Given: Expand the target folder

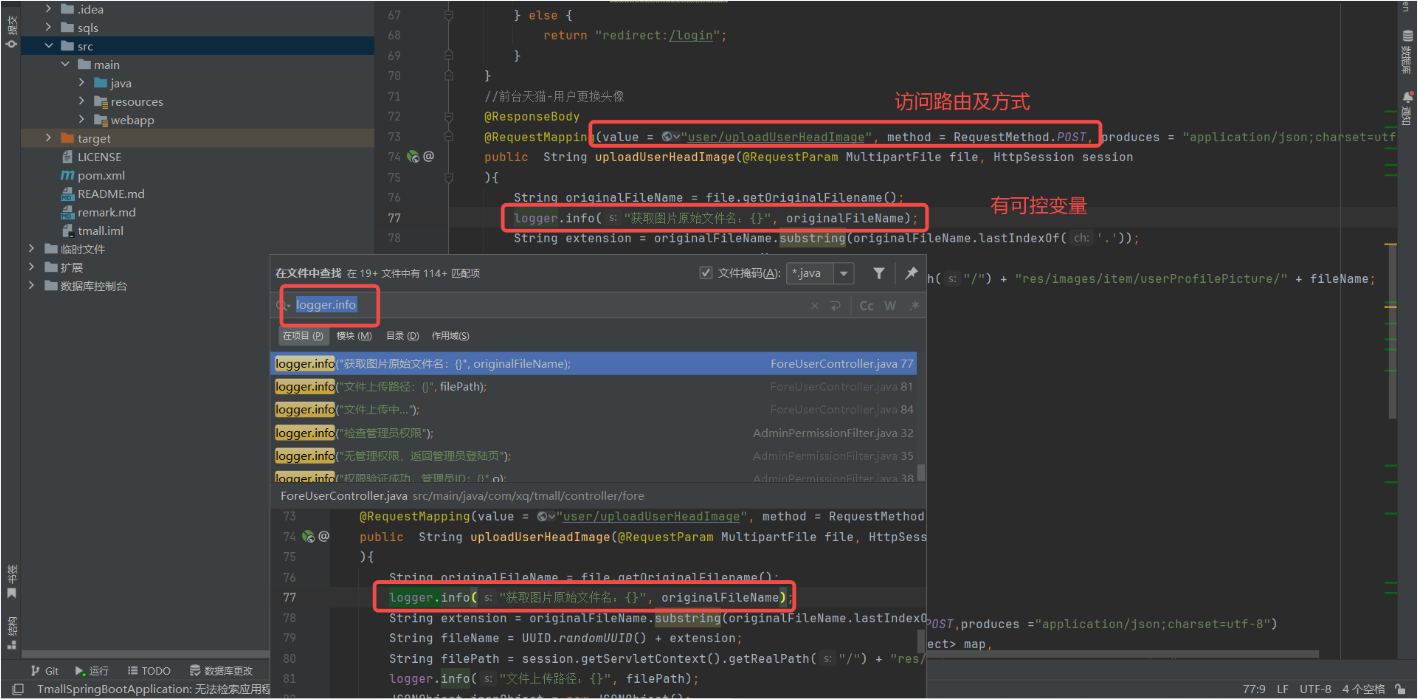Looking at the screenshot, I should point(48,138).
